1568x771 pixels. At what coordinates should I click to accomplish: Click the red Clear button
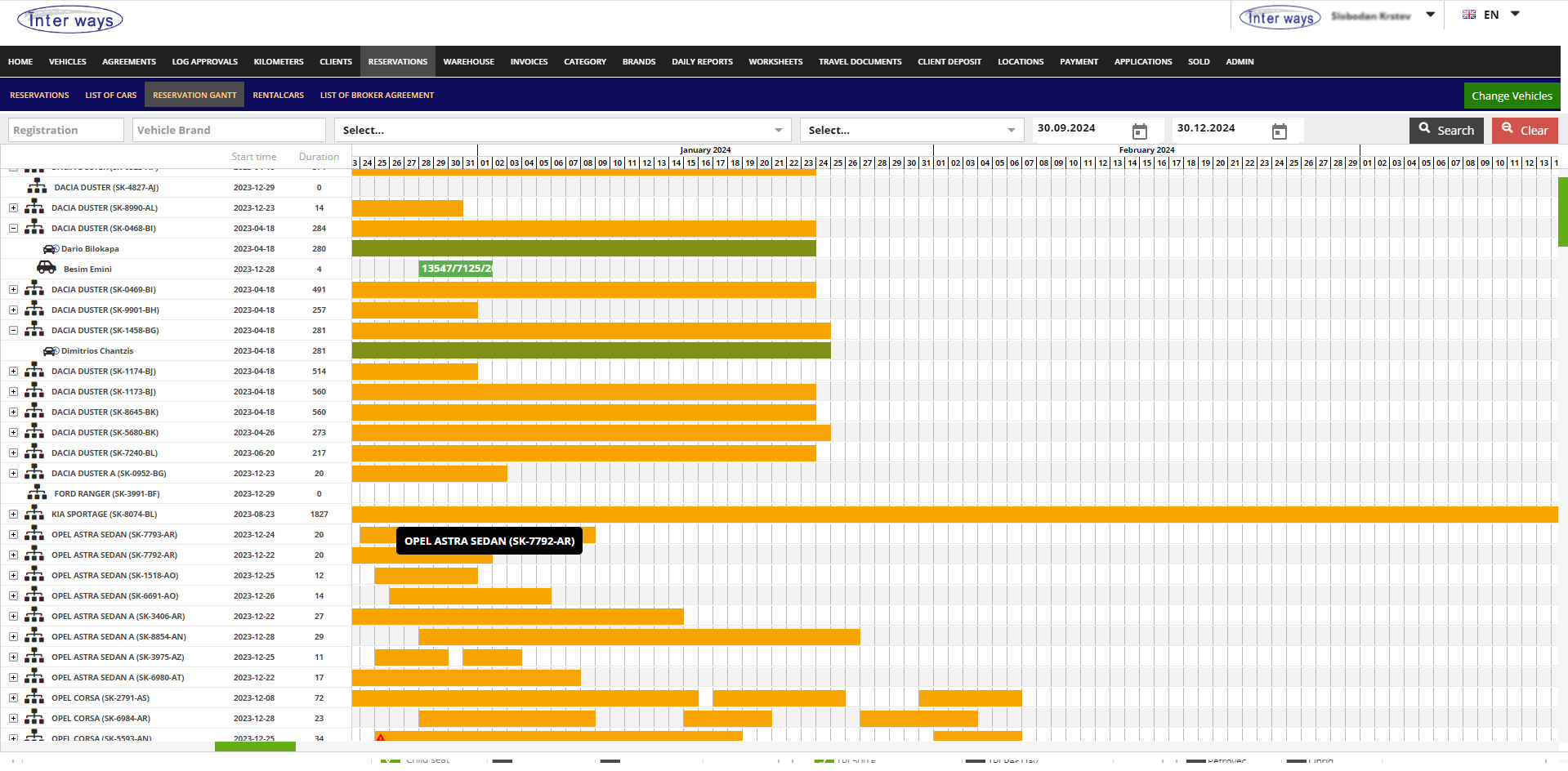click(x=1525, y=130)
